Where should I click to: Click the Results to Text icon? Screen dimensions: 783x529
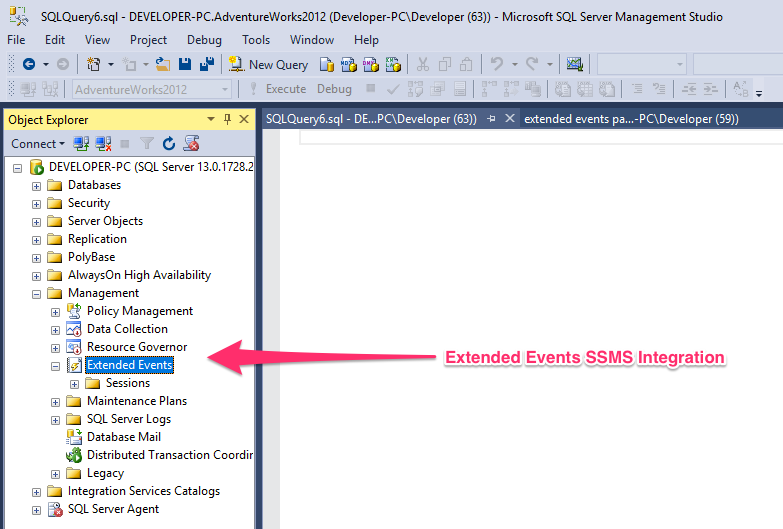[x=562, y=89]
